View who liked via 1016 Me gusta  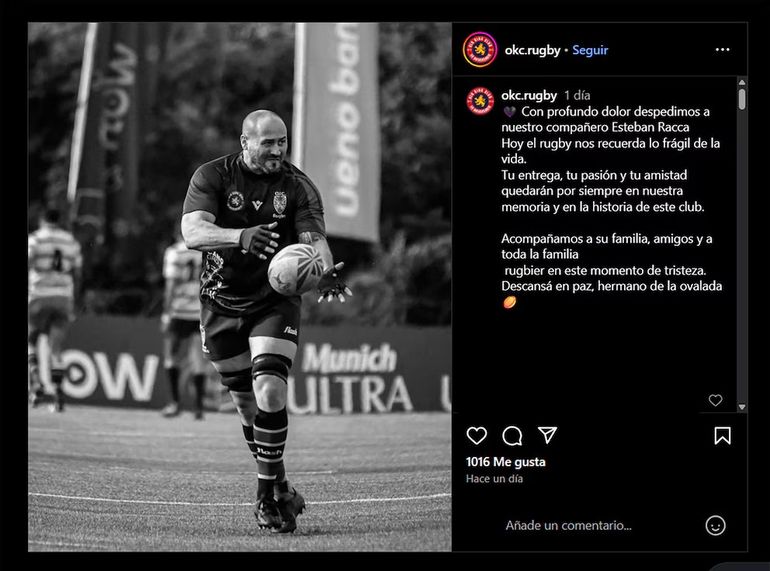[506, 462]
